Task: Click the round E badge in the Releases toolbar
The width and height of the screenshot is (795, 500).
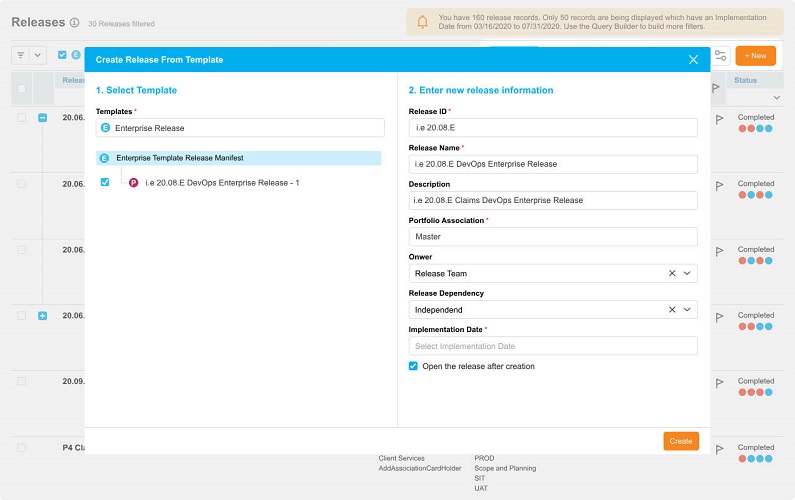Action: [x=76, y=55]
